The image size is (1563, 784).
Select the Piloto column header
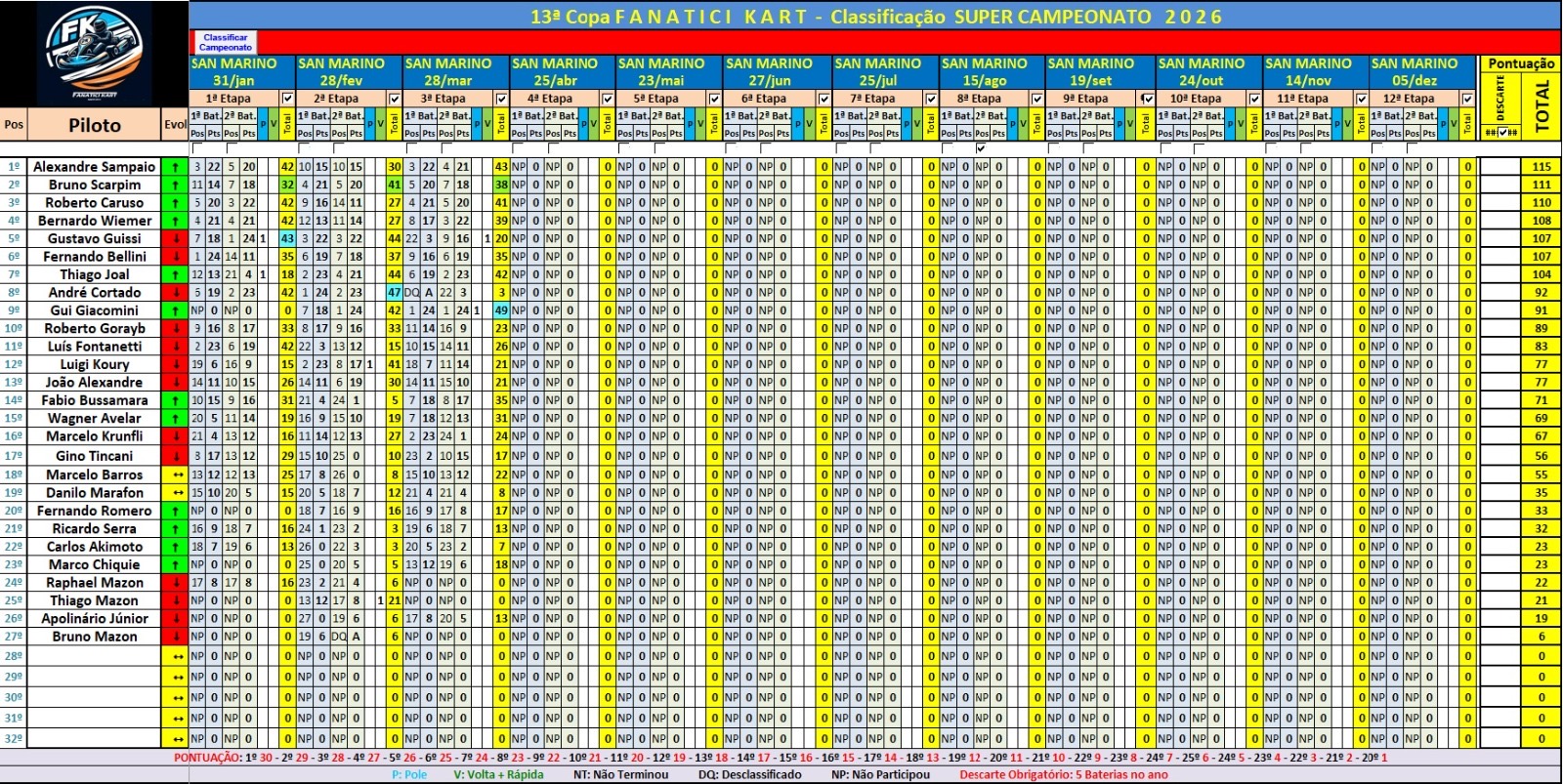click(x=95, y=125)
